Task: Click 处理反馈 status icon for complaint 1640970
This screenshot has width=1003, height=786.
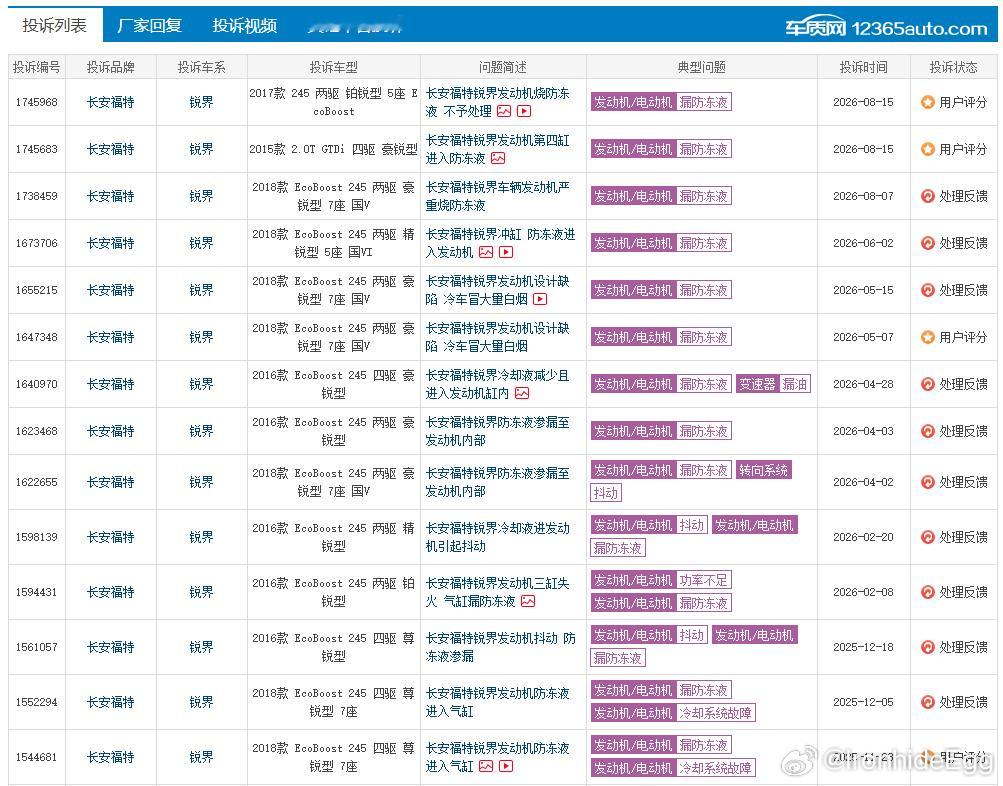Action: click(x=928, y=384)
